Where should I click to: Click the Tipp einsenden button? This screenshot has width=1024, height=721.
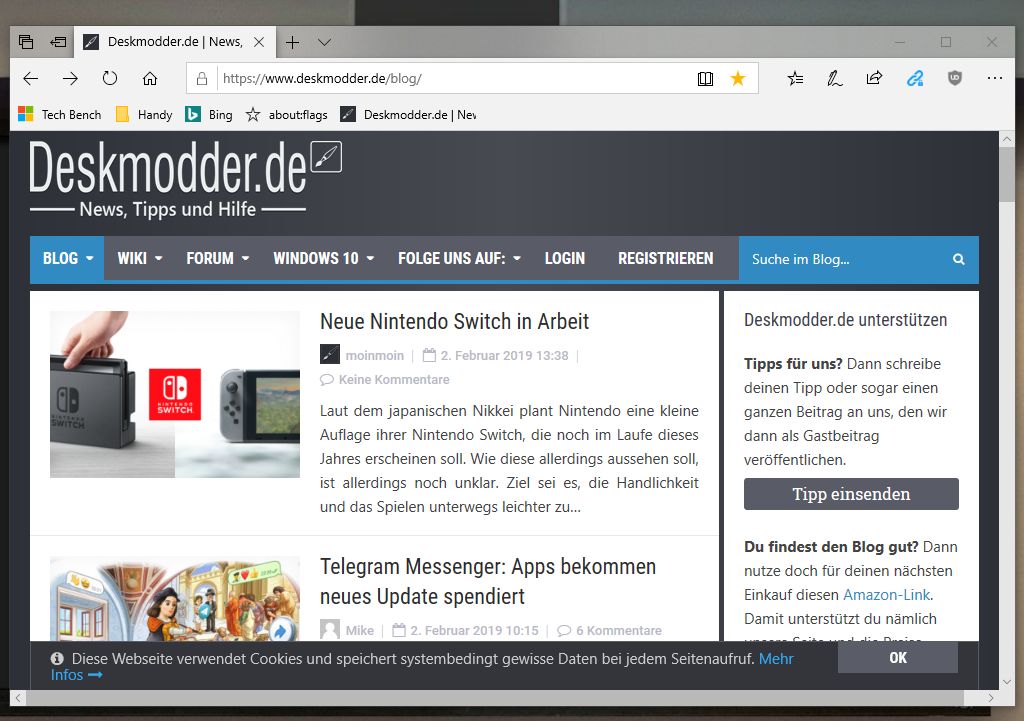point(851,494)
